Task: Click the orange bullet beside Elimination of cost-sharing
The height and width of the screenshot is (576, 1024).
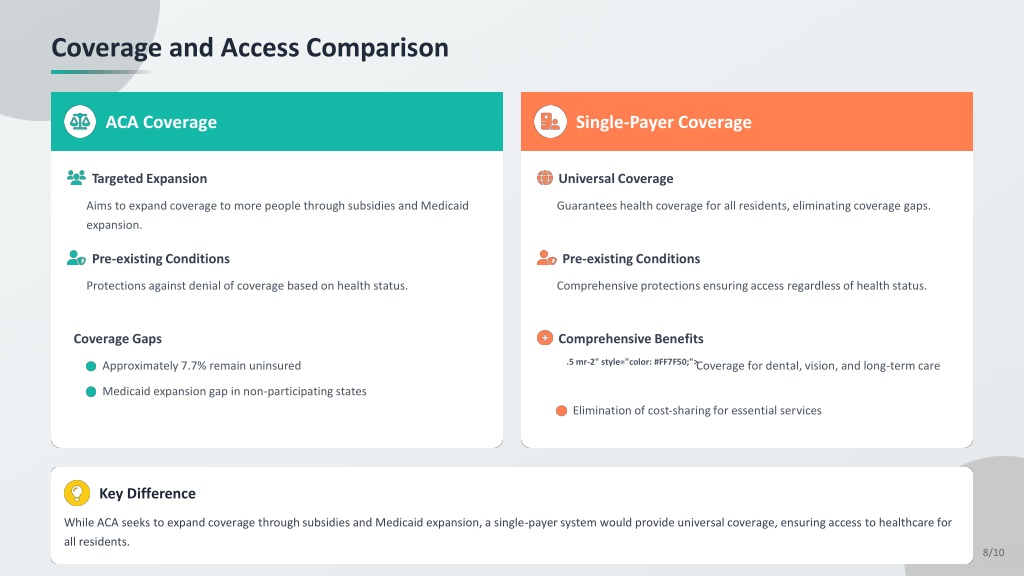Action: coord(561,411)
